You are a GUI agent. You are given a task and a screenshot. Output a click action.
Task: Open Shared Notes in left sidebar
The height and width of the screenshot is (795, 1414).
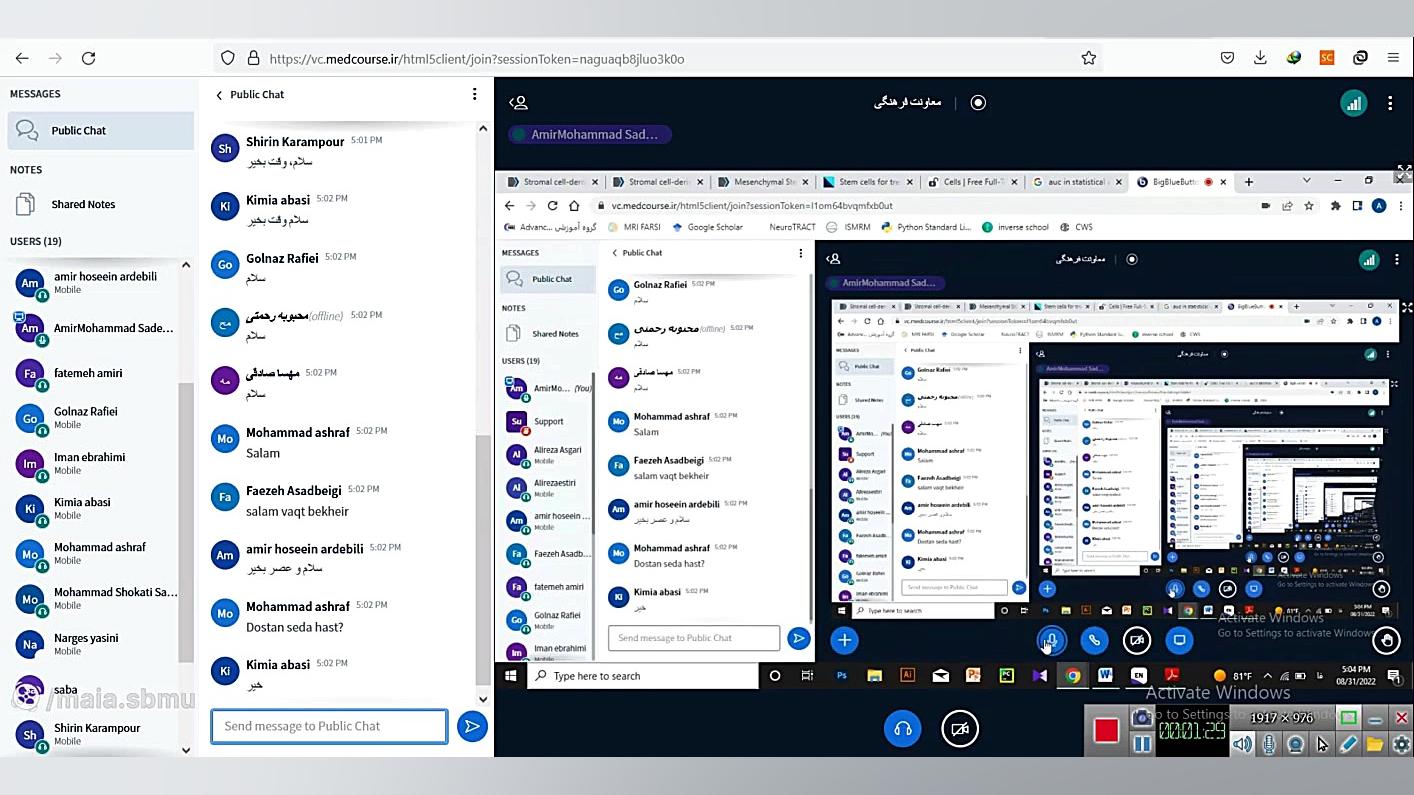(83, 204)
